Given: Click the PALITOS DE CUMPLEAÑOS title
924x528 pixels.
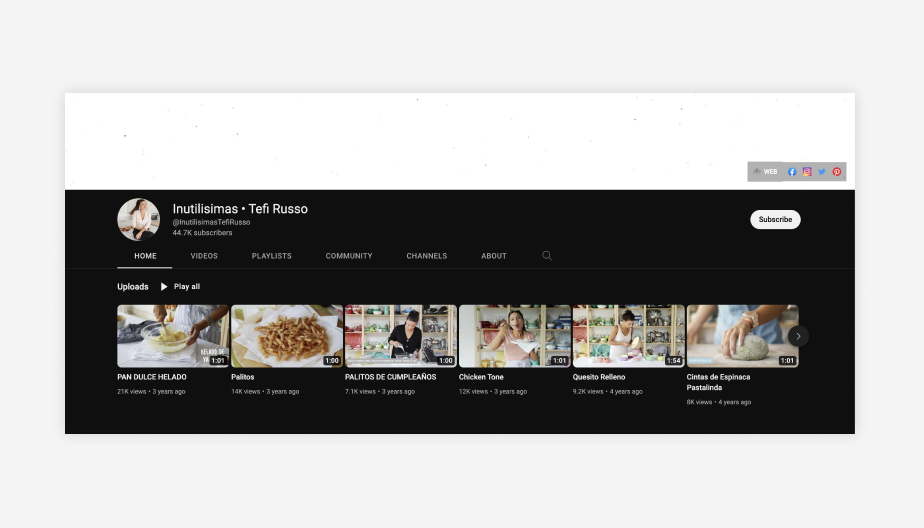Looking at the screenshot, I should pos(391,377).
